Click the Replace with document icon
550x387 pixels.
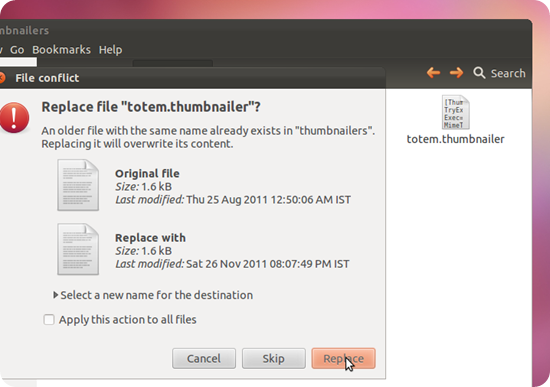tap(78, 249)
